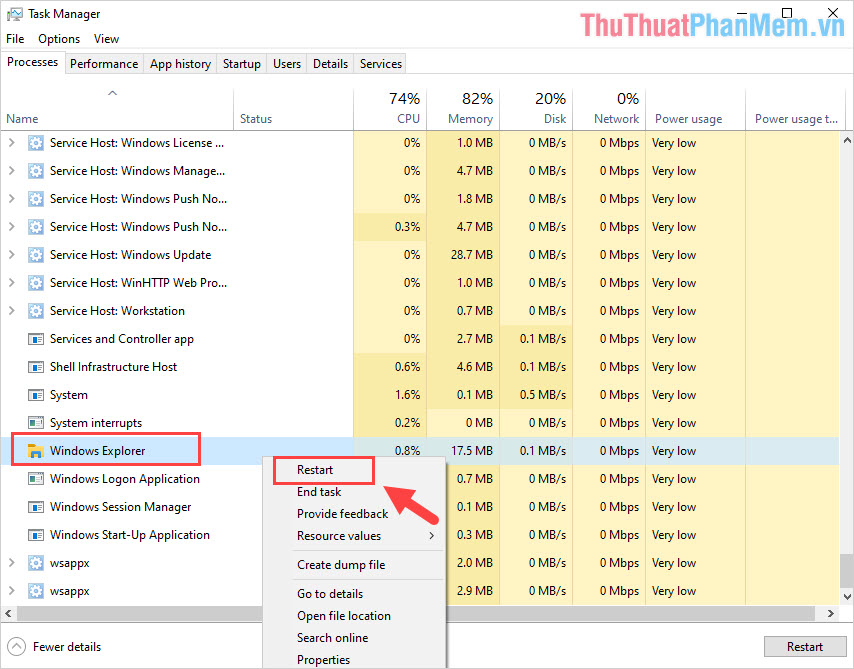Image resolution: width=854 pixels, height=669 pixels.
Task: Click the Shell Infrastructure Host process icon
Action: [x=35, y=367]
